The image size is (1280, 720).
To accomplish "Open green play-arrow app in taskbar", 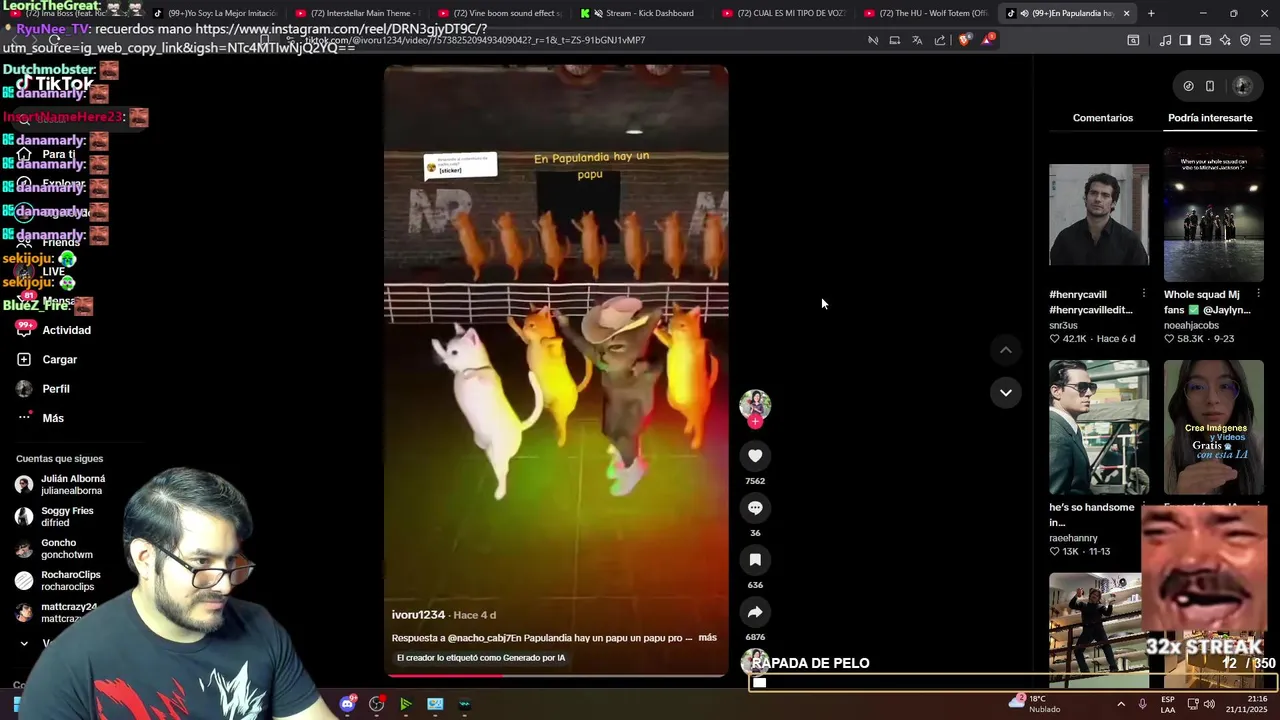I will [x=405, y=704].
